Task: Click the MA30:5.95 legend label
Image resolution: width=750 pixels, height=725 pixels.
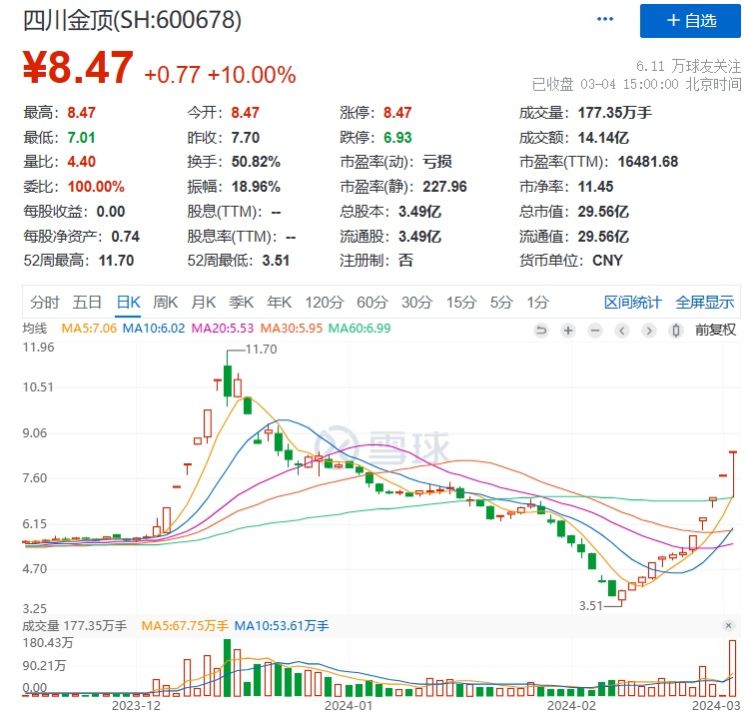Action: click(x=291, y=329)
